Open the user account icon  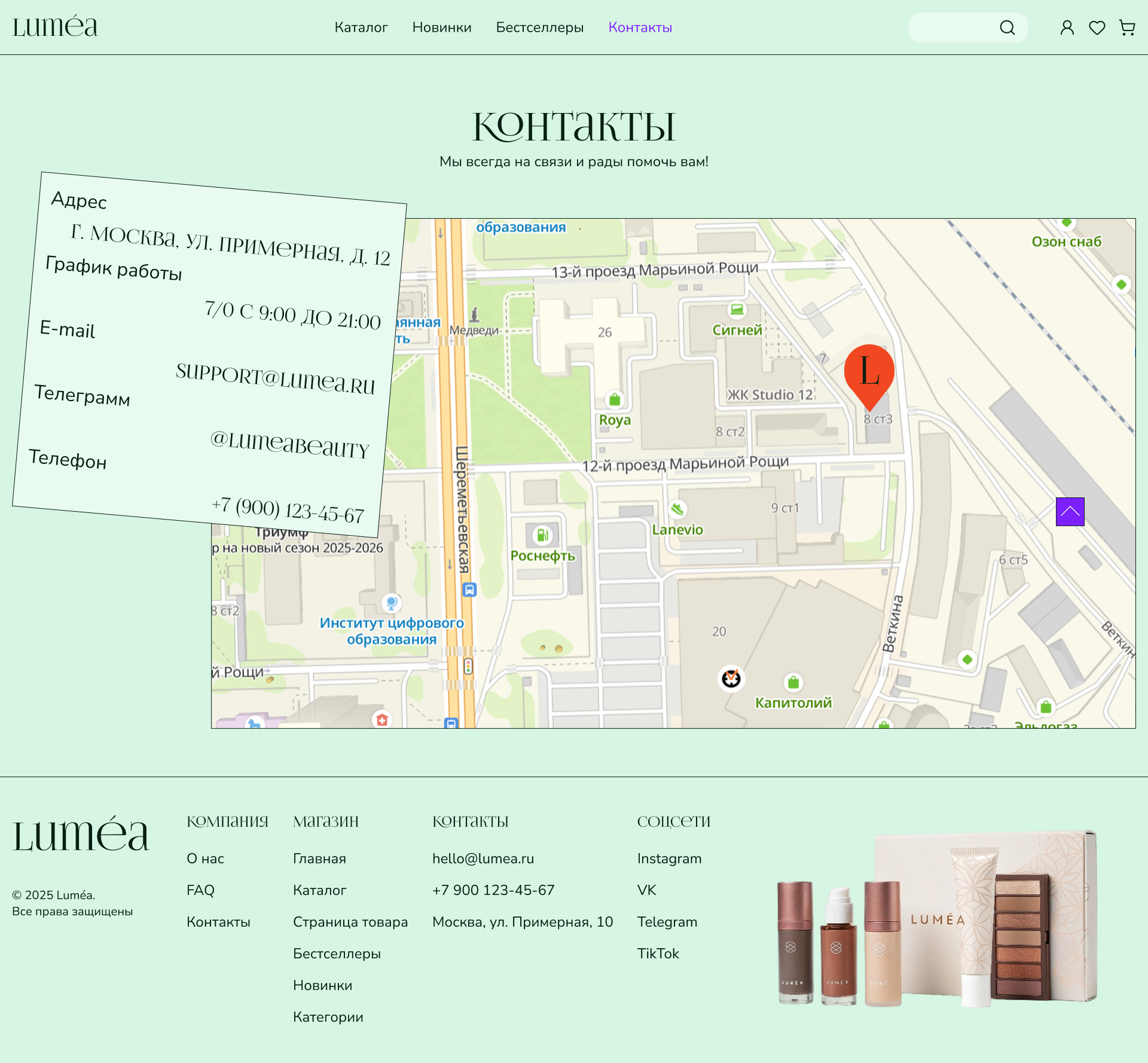tap(1067, 28)
